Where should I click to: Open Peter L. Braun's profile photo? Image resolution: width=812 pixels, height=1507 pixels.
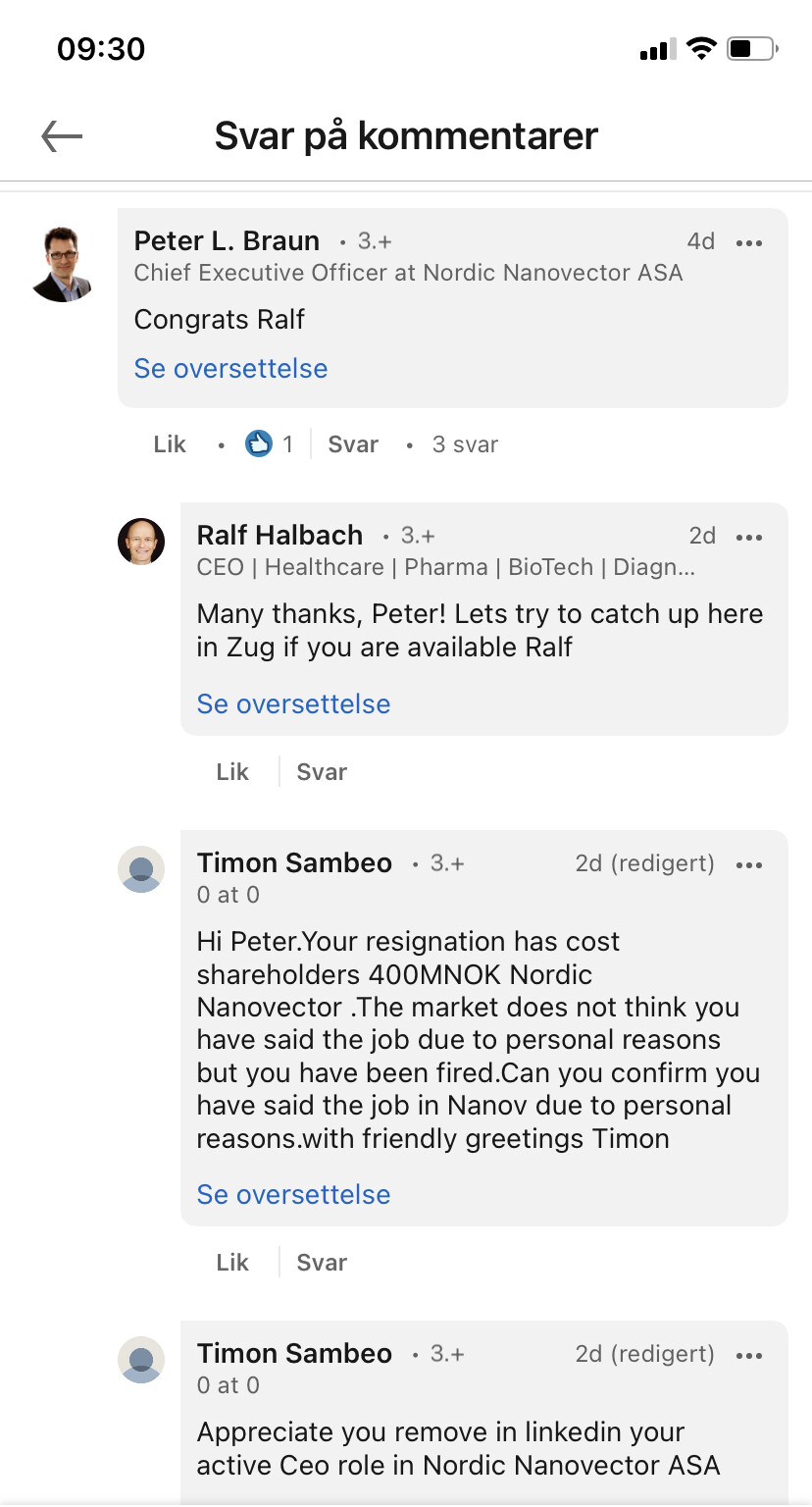coord(63,265)
